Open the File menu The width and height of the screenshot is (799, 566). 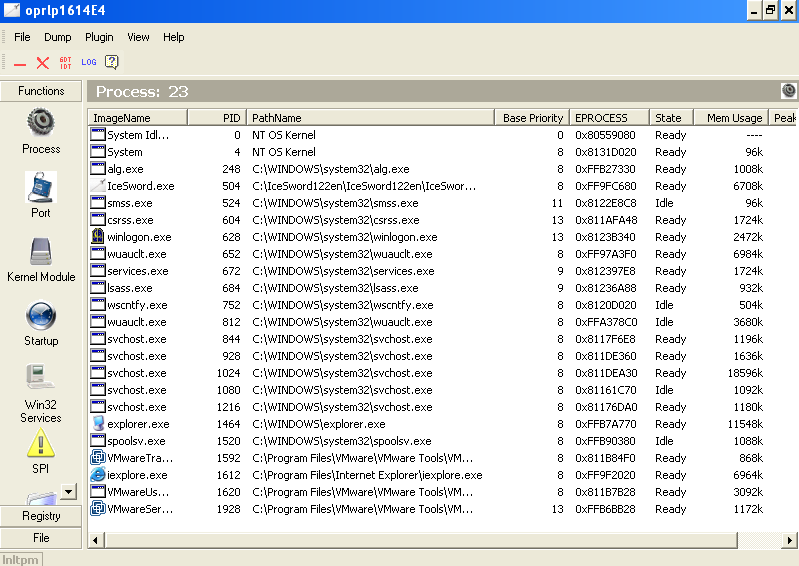pos(22,37)
